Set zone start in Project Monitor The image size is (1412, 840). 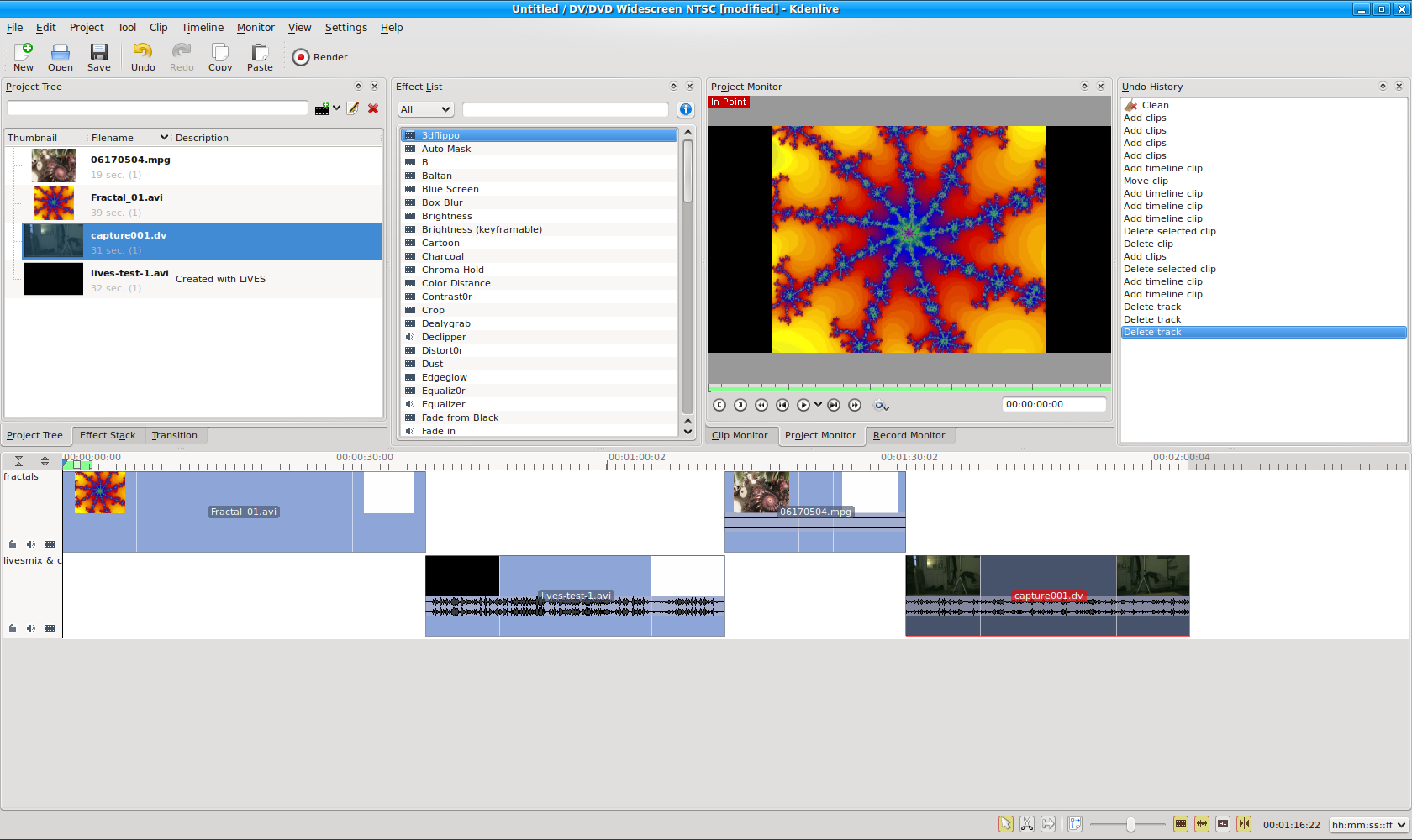[x=719, y=405]
